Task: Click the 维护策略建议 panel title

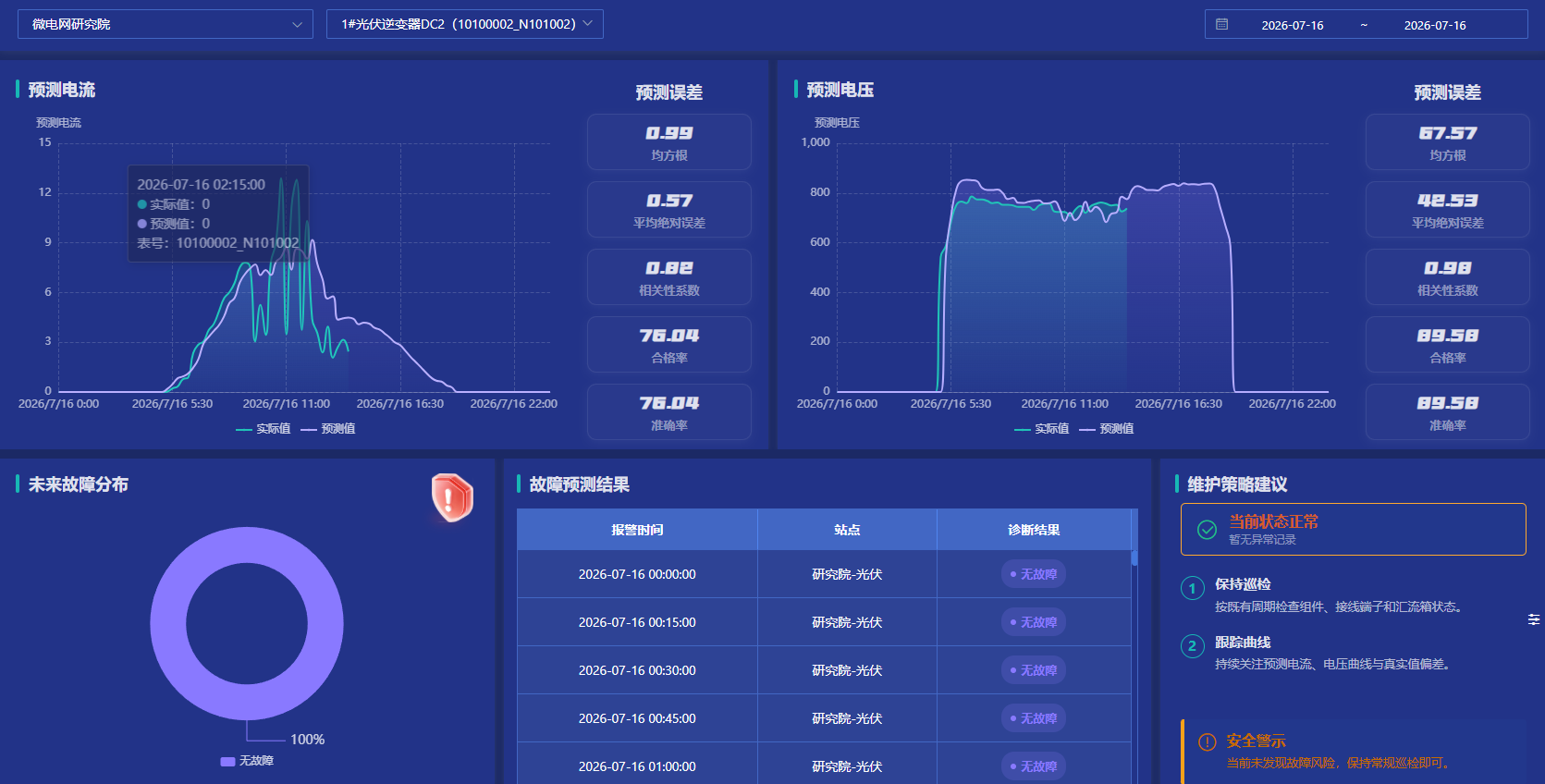Action: click(x=1238, y=484)
